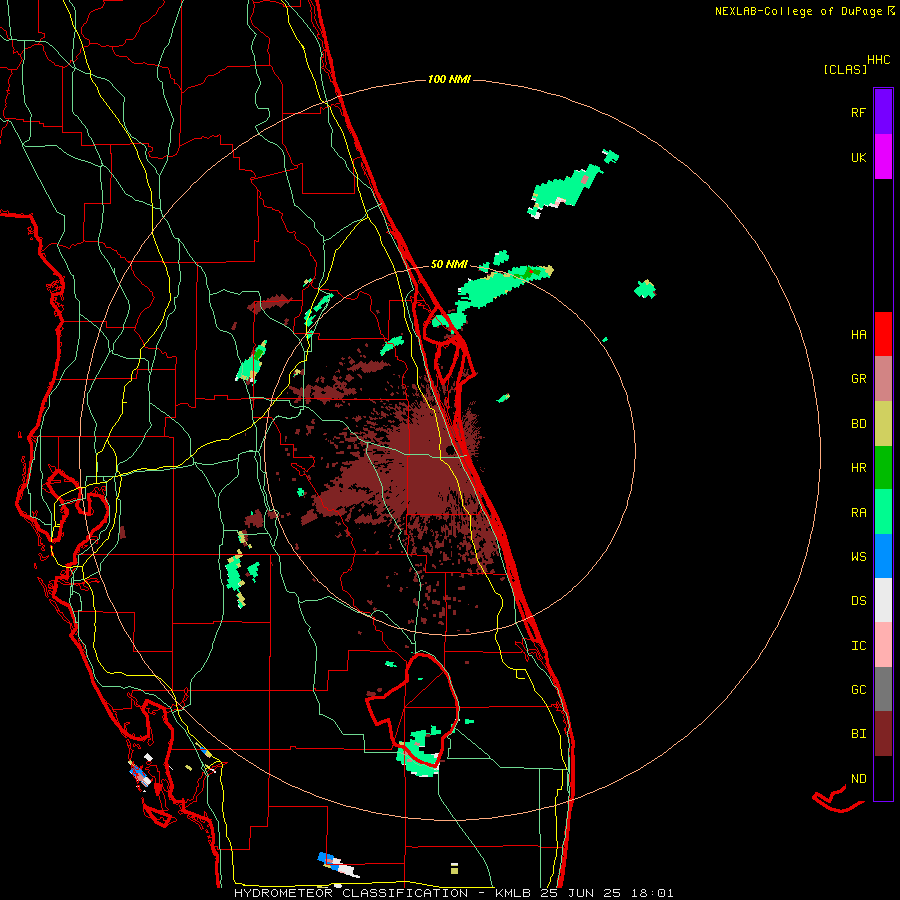Select the BD yellow legend swatch
The image size is (900, 900).
tap(883, 423)
